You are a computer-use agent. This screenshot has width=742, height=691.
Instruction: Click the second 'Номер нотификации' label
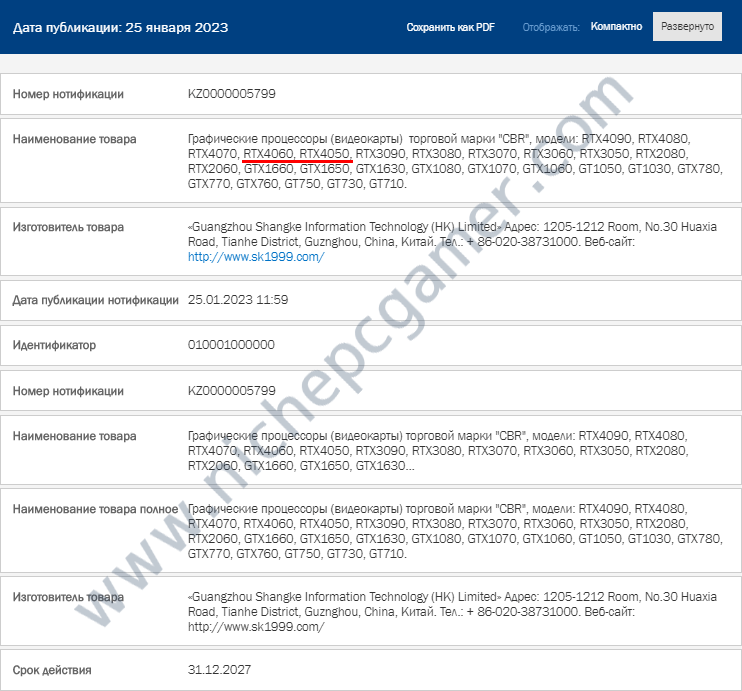click(68, 391)
